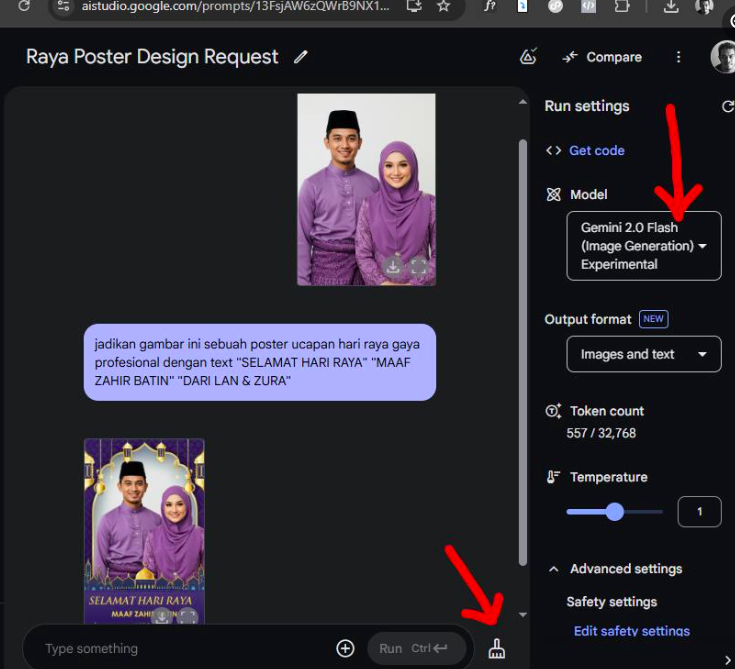This screenshot has width=735, height=669.
Task: Click the Indonesian prompt message bubble
Action: [x=260, y=362]
